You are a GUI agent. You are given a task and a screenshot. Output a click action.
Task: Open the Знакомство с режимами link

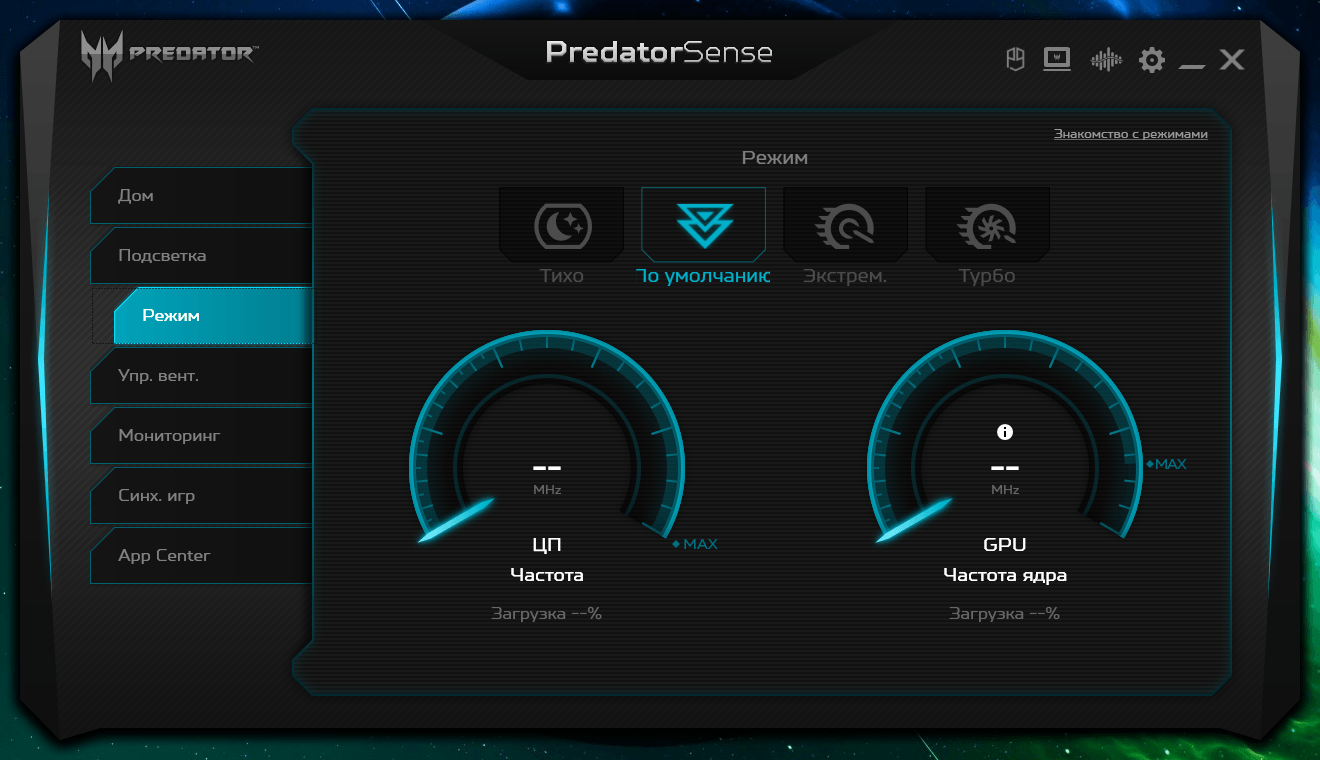point(1131,134)
